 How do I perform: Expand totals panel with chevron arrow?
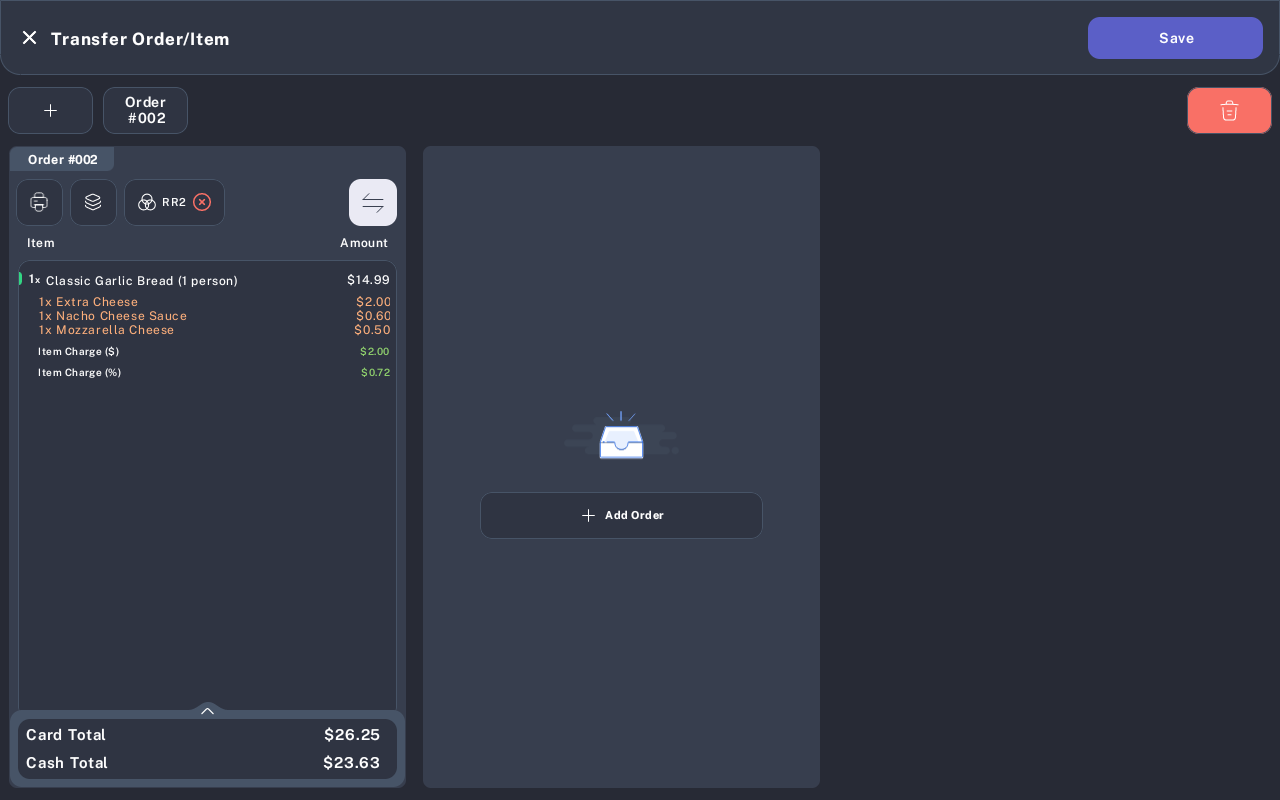pyautogui.click(x=207, y=710)
